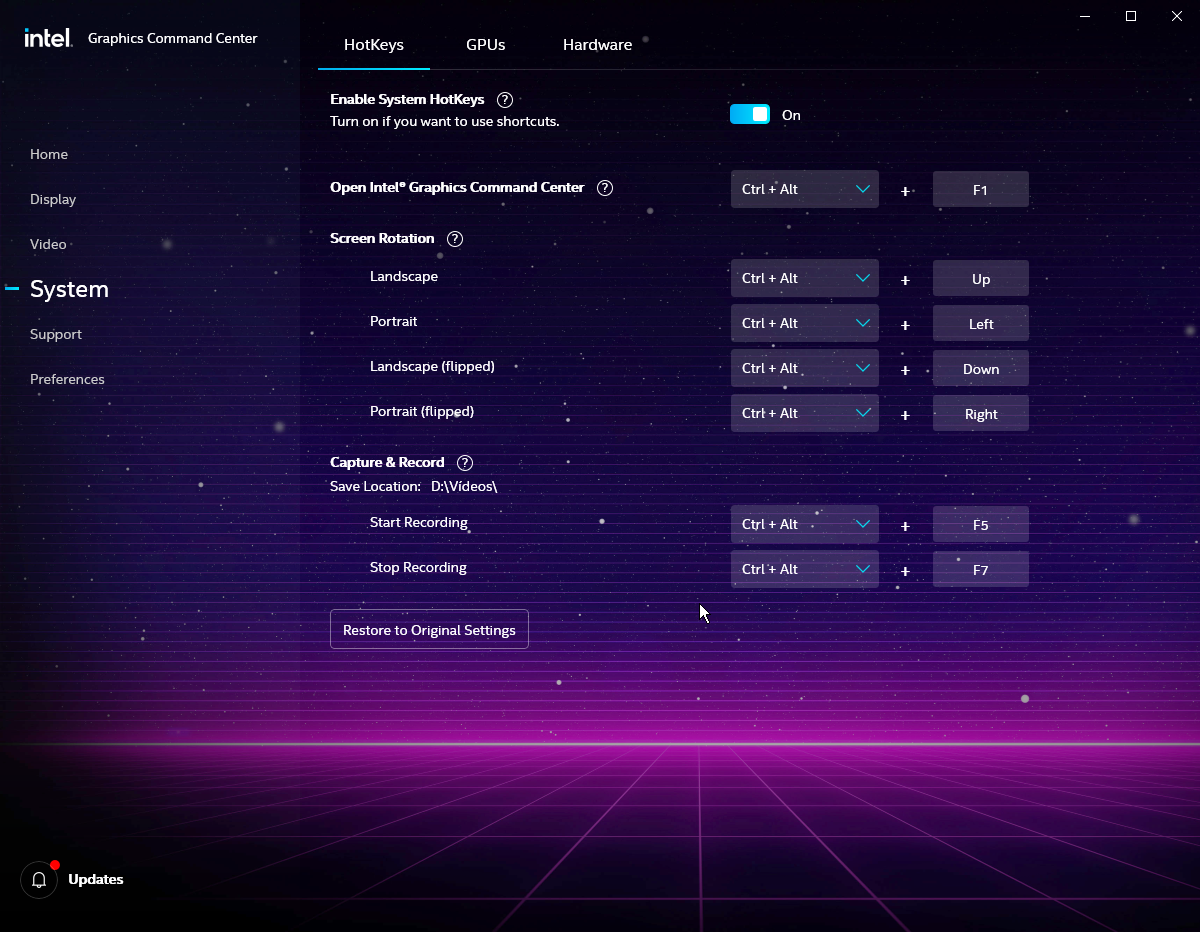The width and height of the screenshot is (1200, 932).
Task: Open the Start Recording modifier dropdown
Action: pos(805,524)
